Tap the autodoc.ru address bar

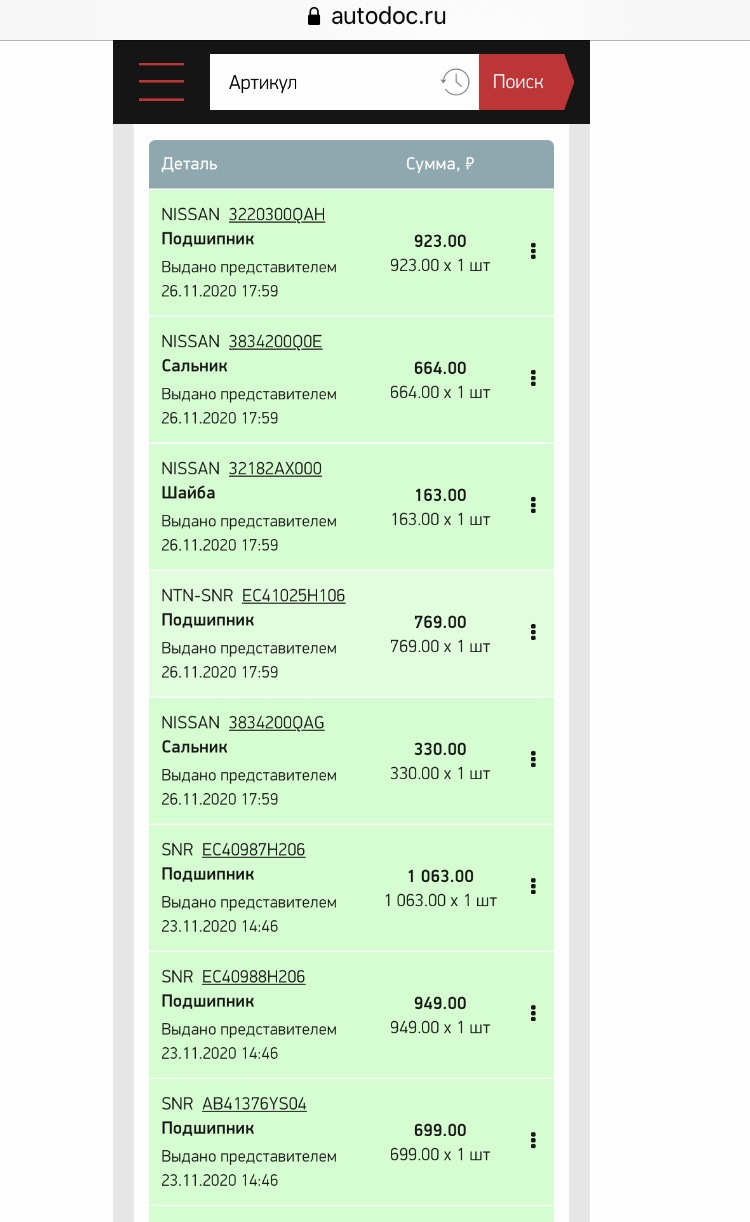coord(375,16)
